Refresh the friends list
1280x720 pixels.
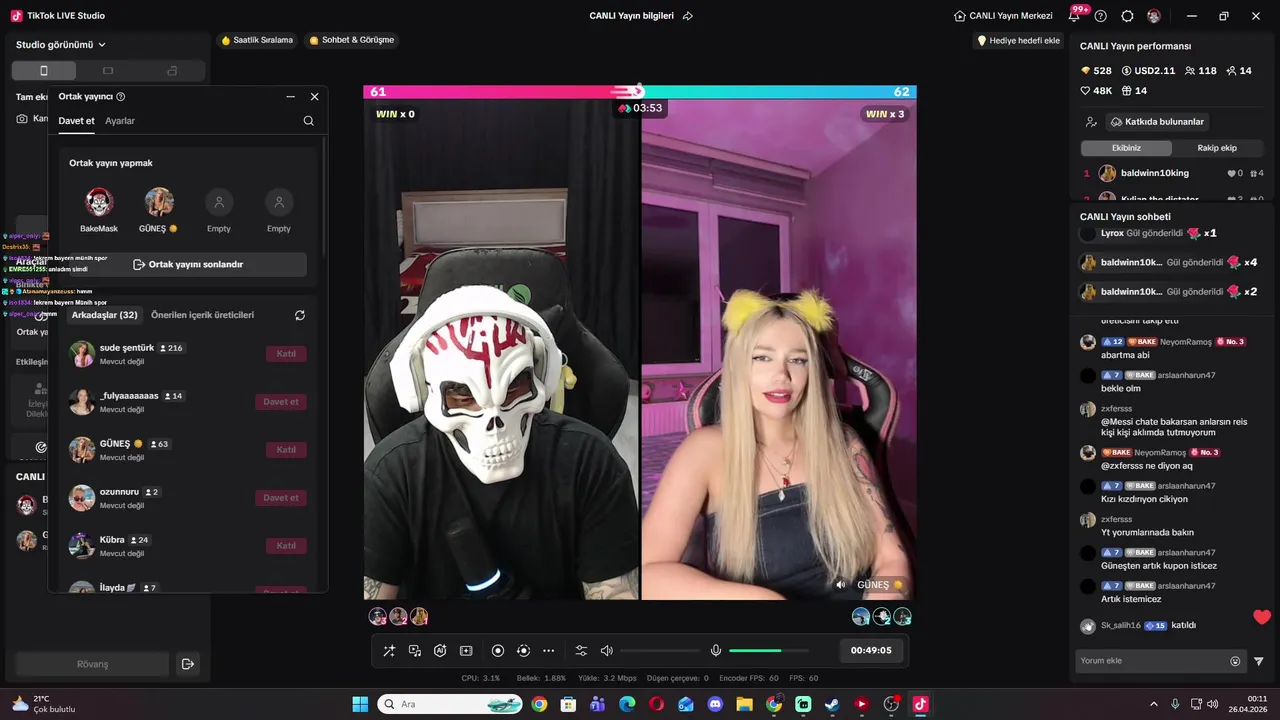click(300, 315)
